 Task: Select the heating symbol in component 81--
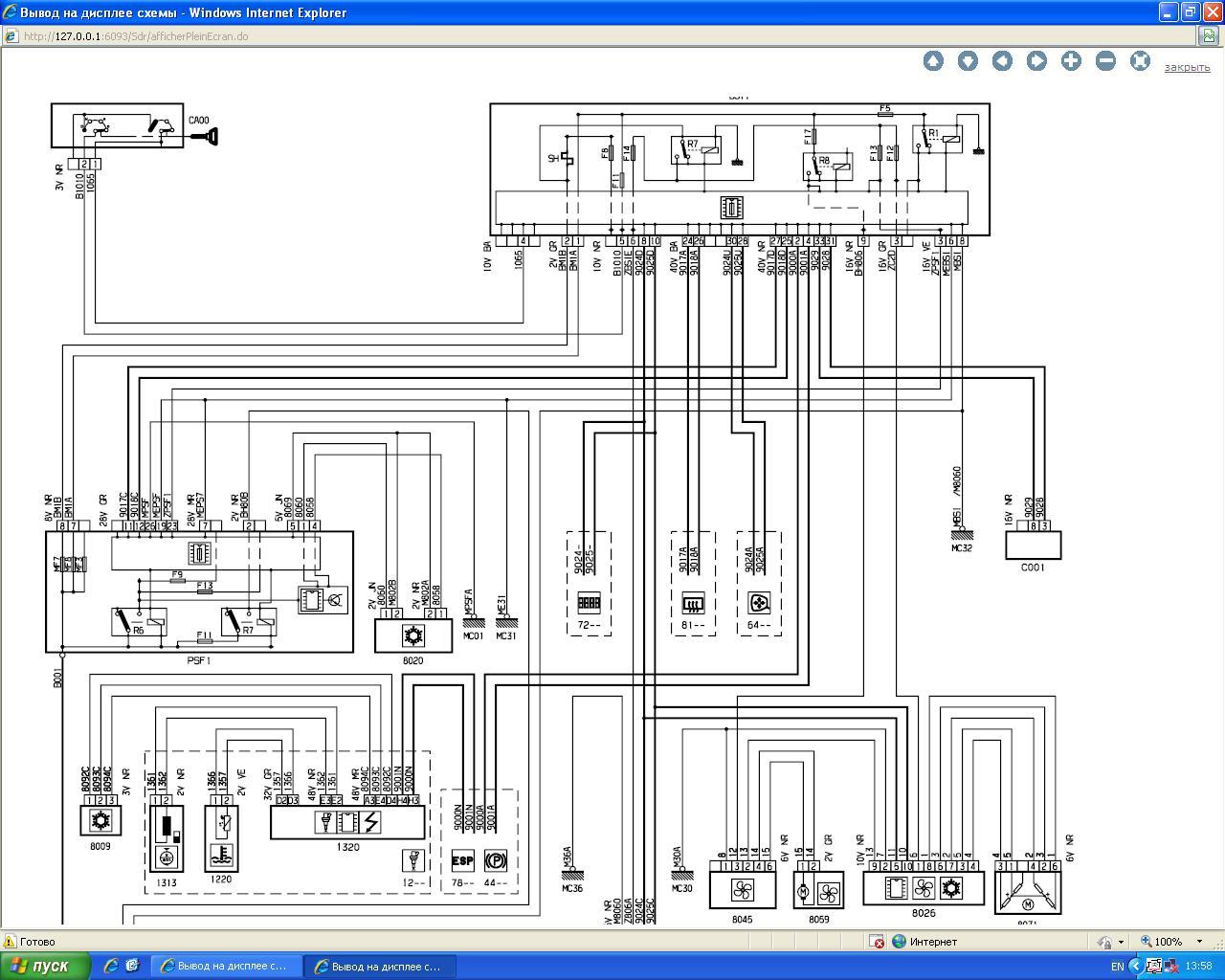[692, 603]
